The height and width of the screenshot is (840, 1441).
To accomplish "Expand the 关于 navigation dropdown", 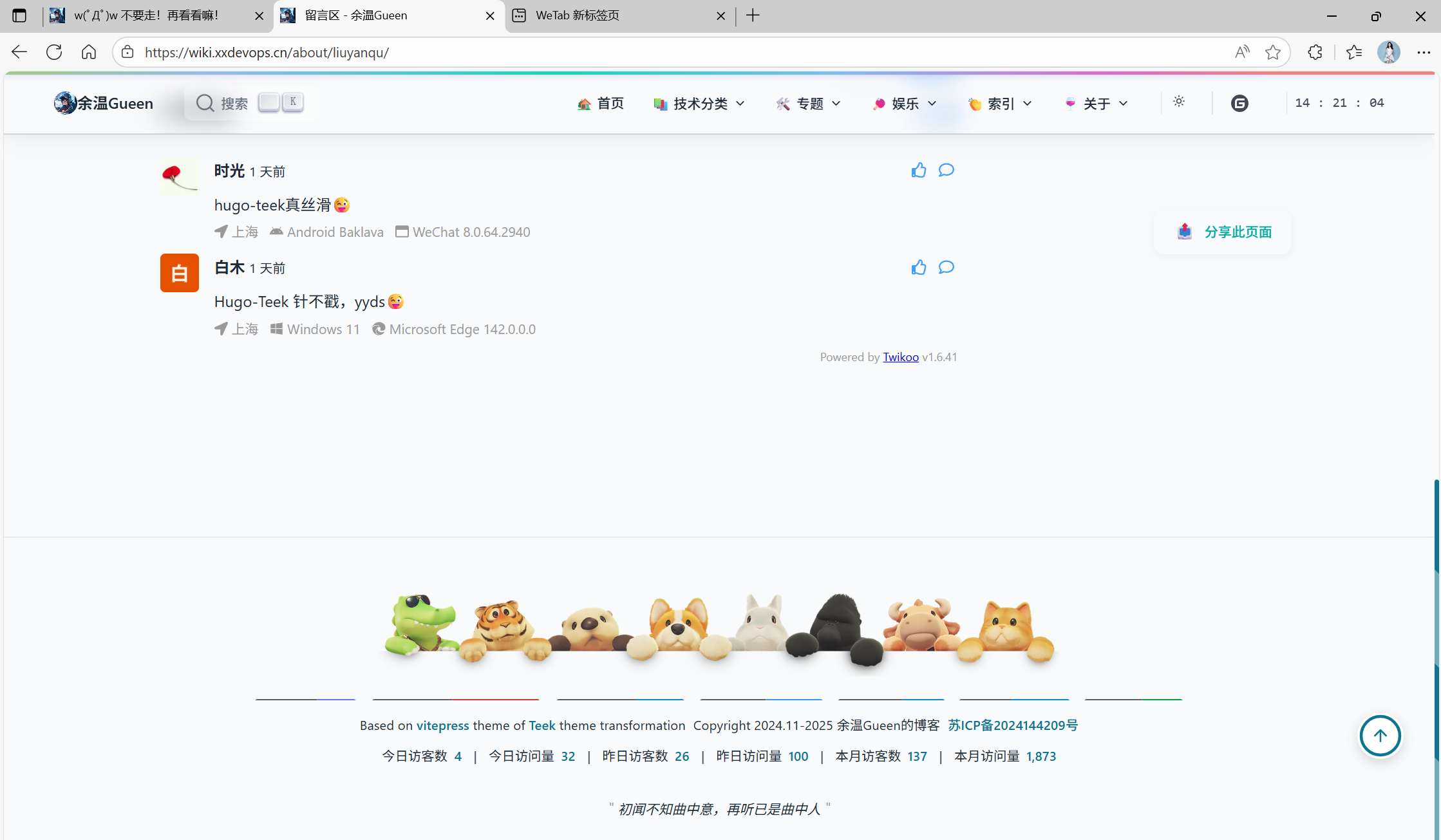I will click(x=1097, y=104).
